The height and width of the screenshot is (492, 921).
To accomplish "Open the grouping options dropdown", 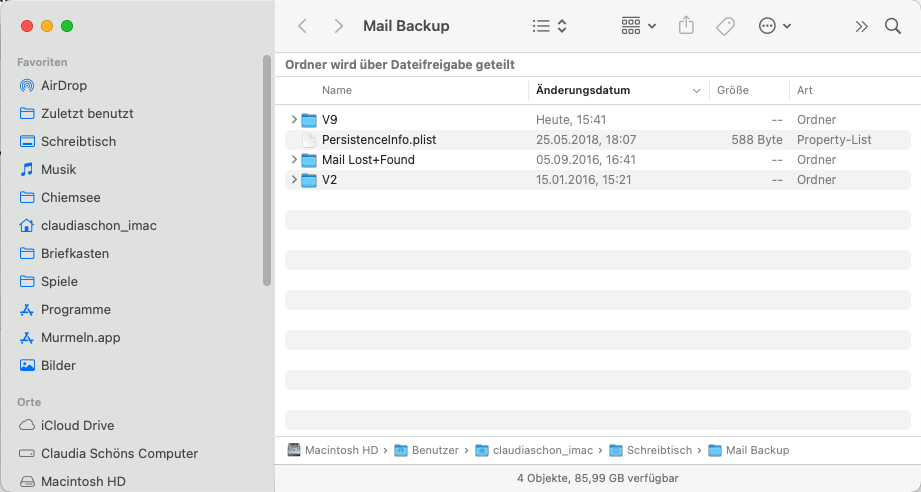I will click(x=638, y=26).
